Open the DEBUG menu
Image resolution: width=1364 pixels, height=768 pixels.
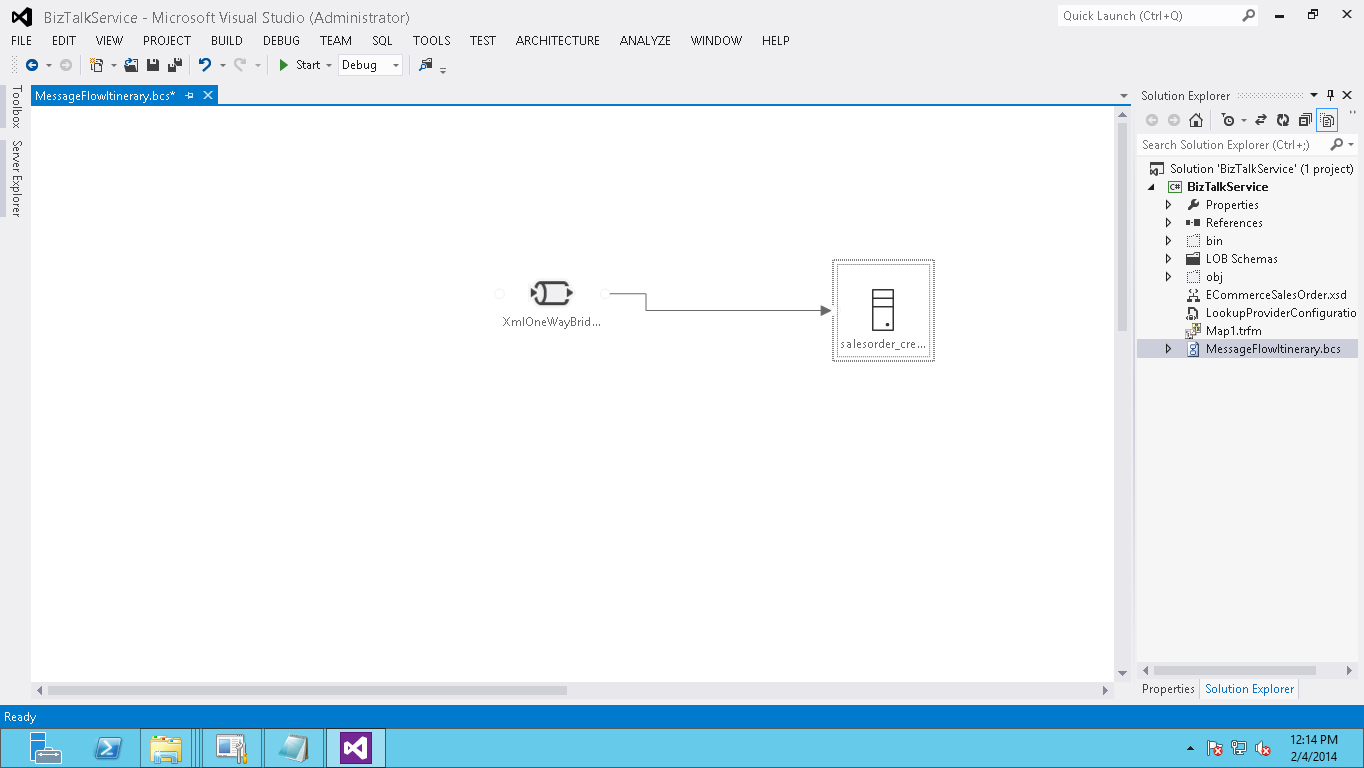pos(282,41)
